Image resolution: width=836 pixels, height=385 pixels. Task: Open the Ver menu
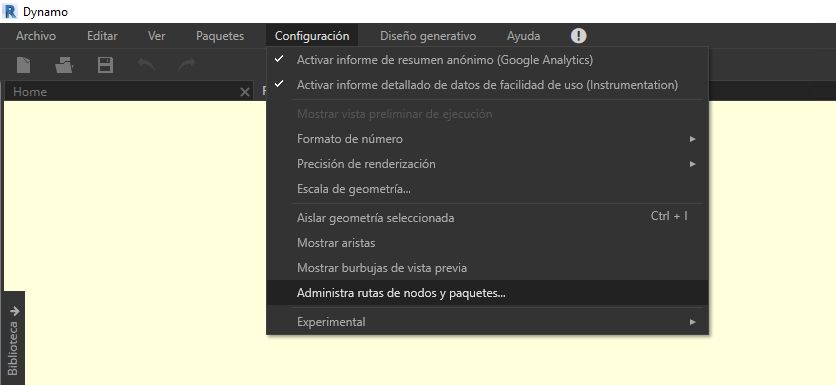coord(157,36)
